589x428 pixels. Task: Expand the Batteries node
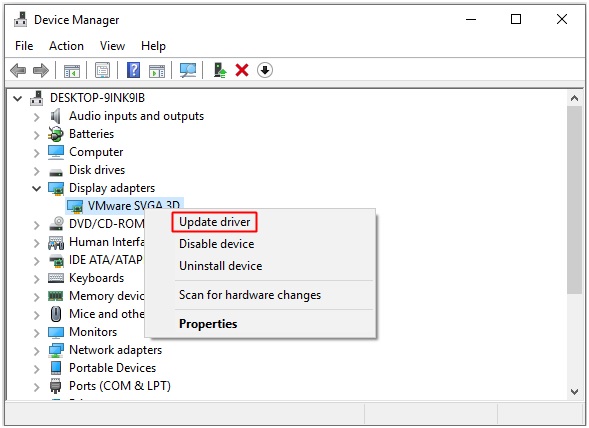pos(36,135)
